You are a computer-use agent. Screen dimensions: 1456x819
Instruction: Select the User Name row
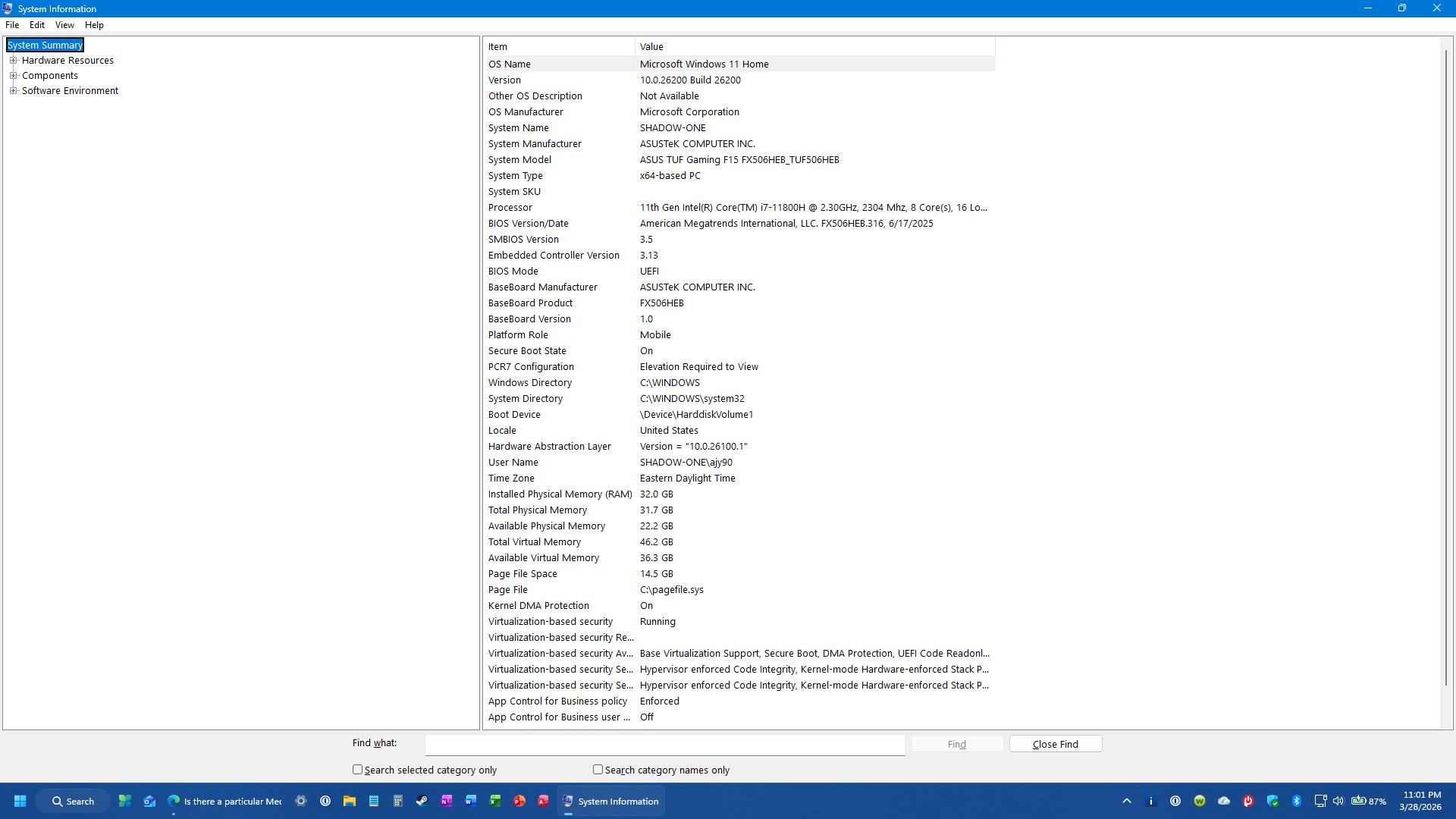point(740,462)
